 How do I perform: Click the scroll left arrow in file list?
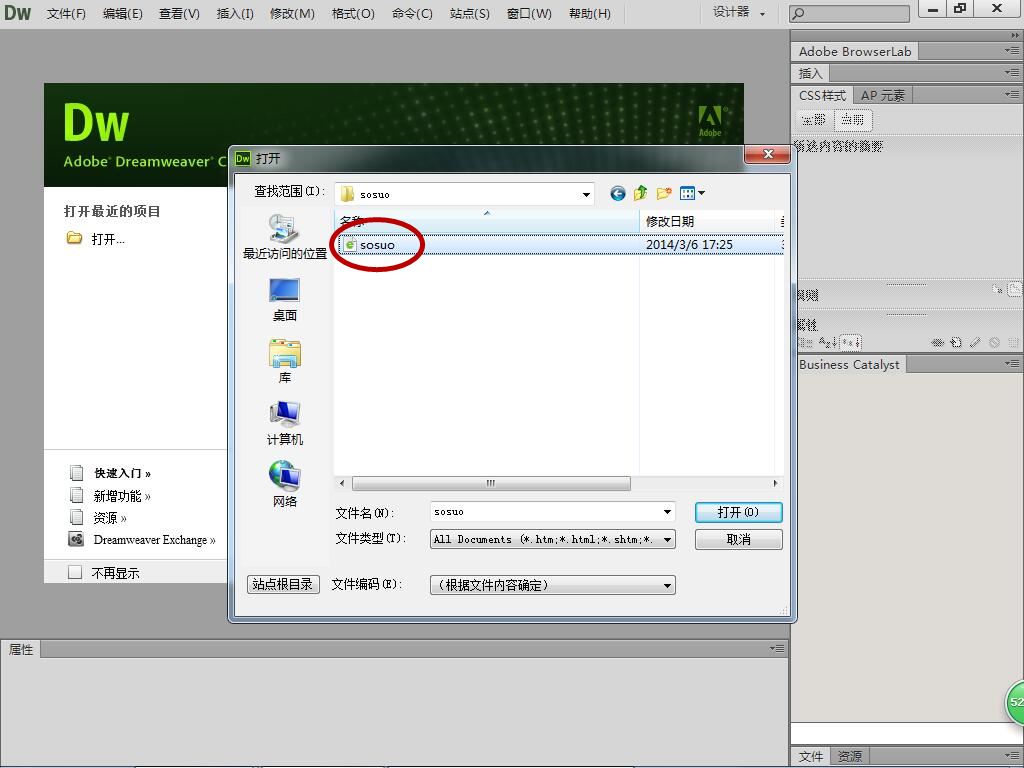(342, 483)
